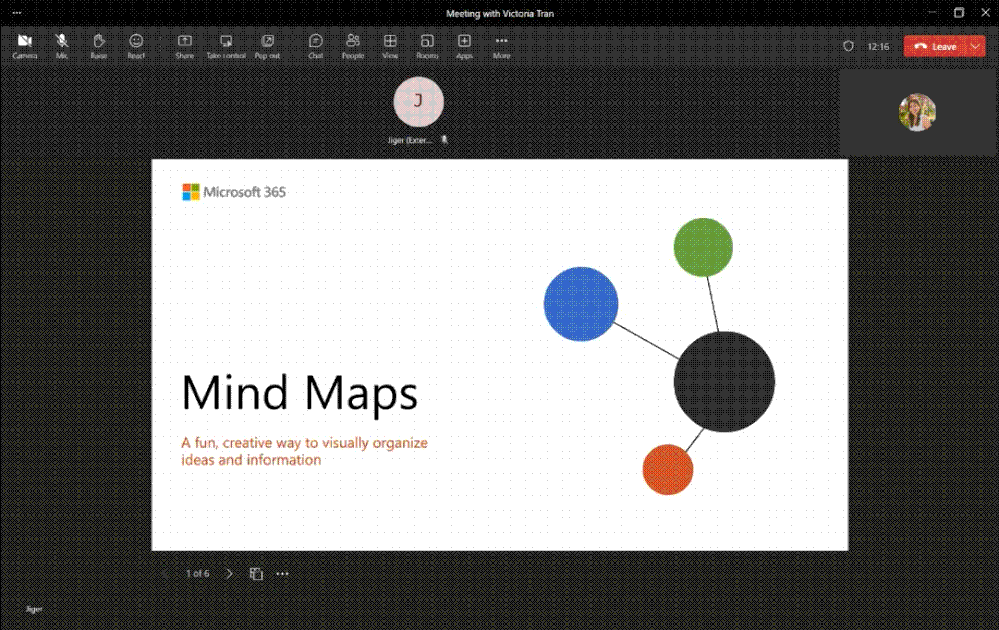This screenshot has height=630, width=999.
Task: Take control of the presentation
Action: point(226,46)
